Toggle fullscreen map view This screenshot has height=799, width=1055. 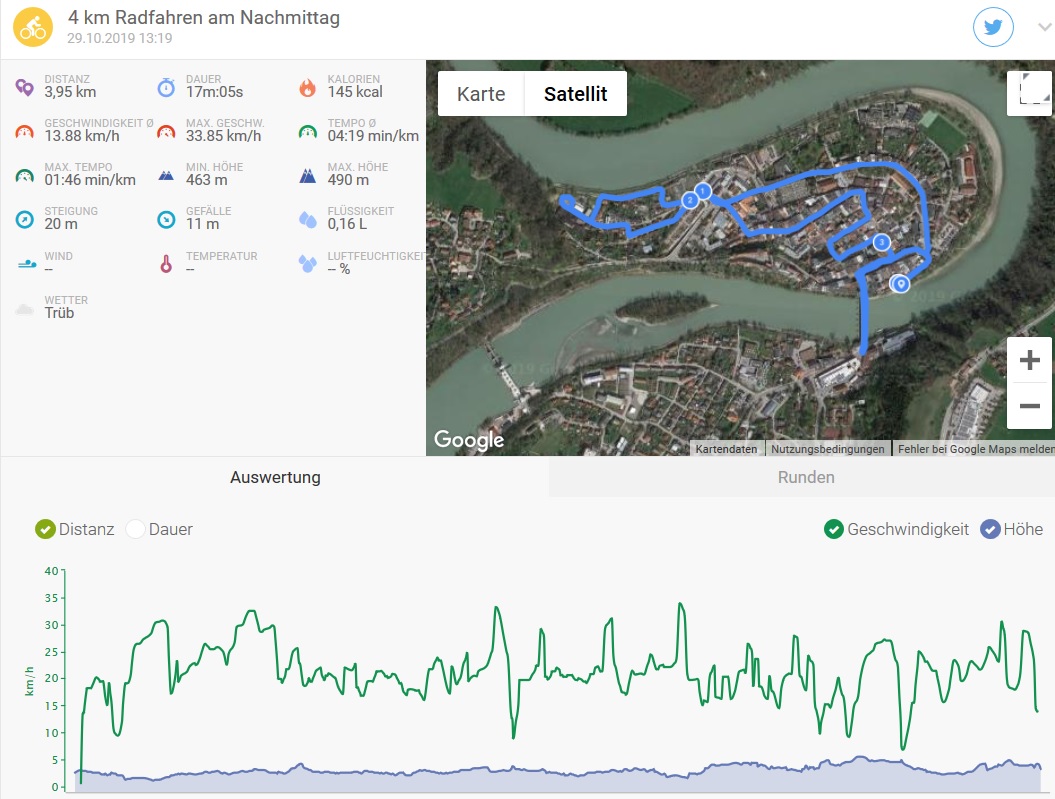pyautogui.click(x=1029, y=93)
